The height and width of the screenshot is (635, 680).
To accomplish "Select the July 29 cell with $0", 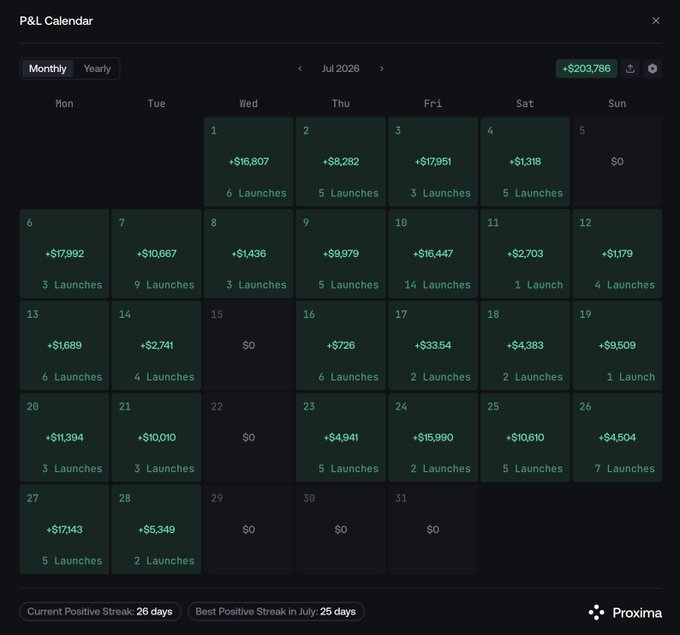I will [248, 530].
